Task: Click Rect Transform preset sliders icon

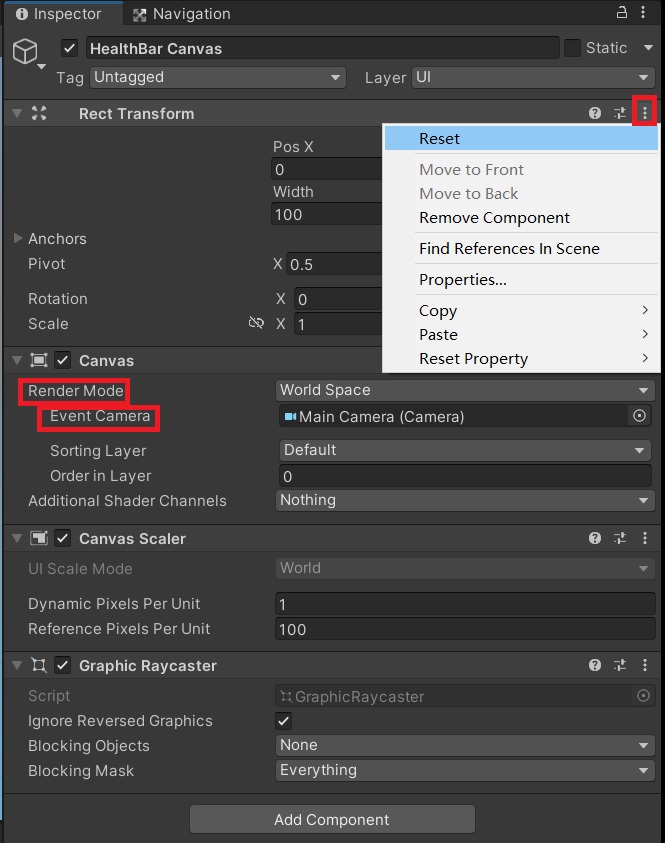Action: (x=620, y=113)
